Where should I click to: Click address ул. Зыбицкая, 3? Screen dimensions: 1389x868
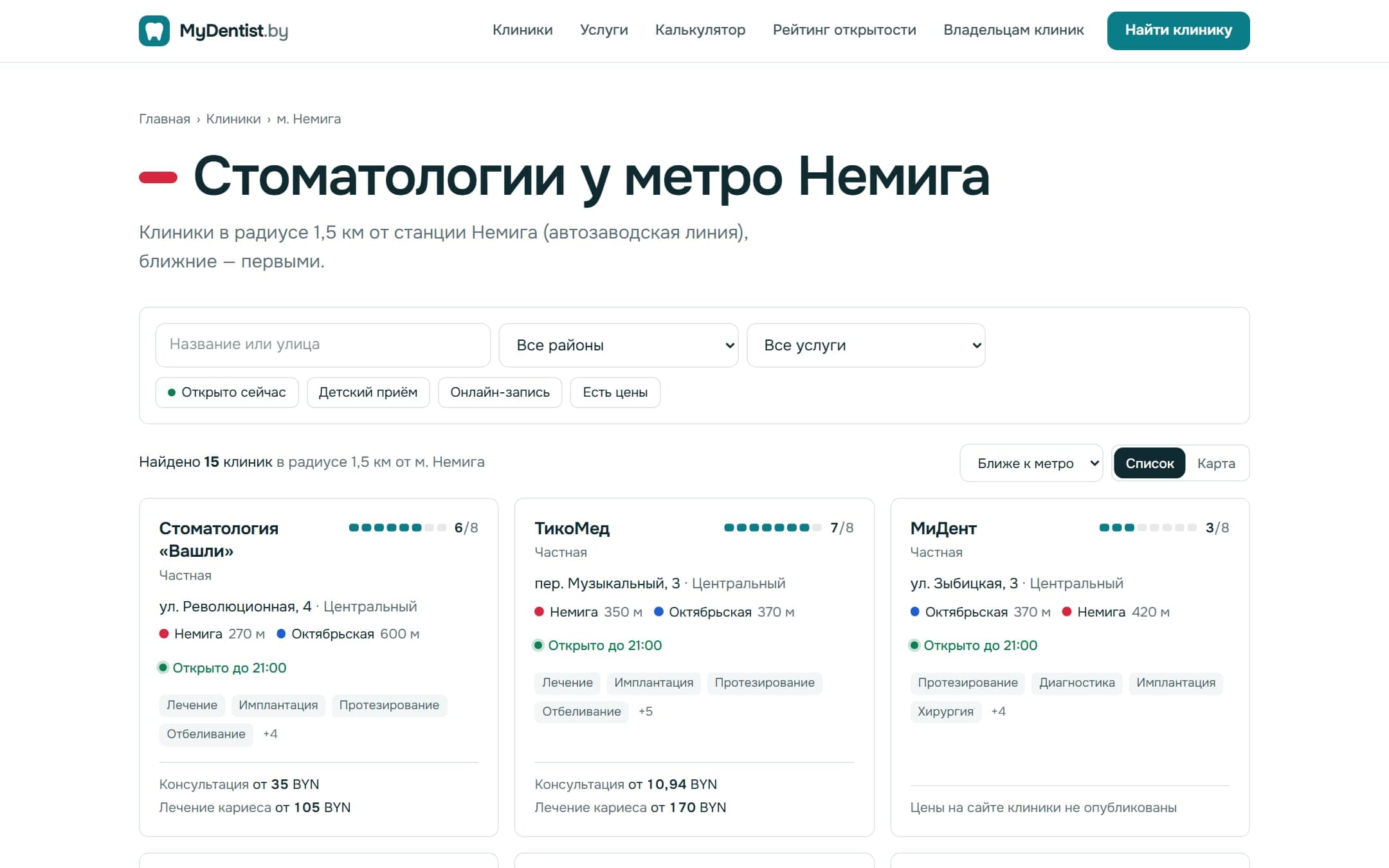pyautogui.click(x=964, y=584)
